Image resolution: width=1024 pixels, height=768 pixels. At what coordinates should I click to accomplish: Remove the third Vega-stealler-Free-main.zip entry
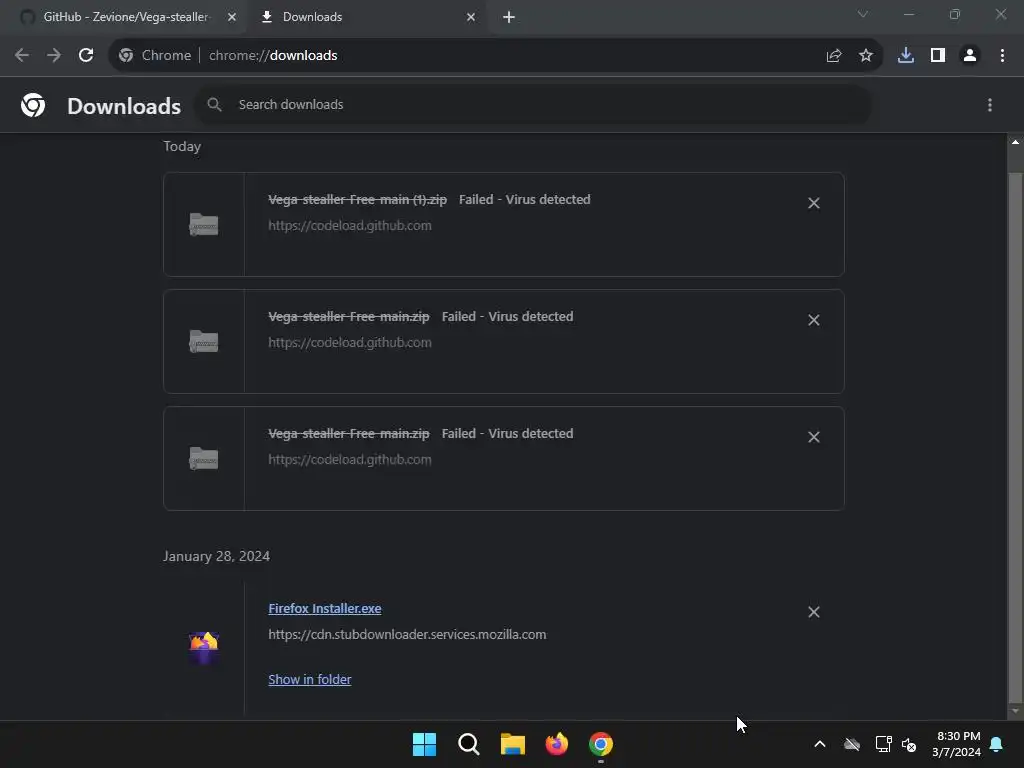click(814, 437)
